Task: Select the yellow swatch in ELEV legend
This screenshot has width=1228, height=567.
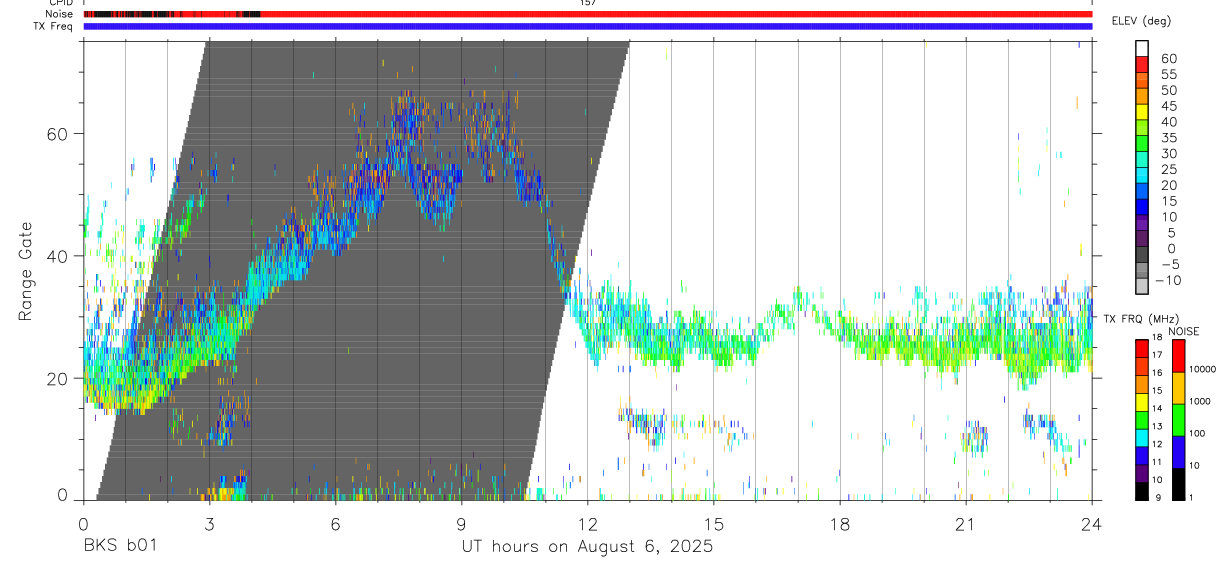Action: (x=1142, y=112)
